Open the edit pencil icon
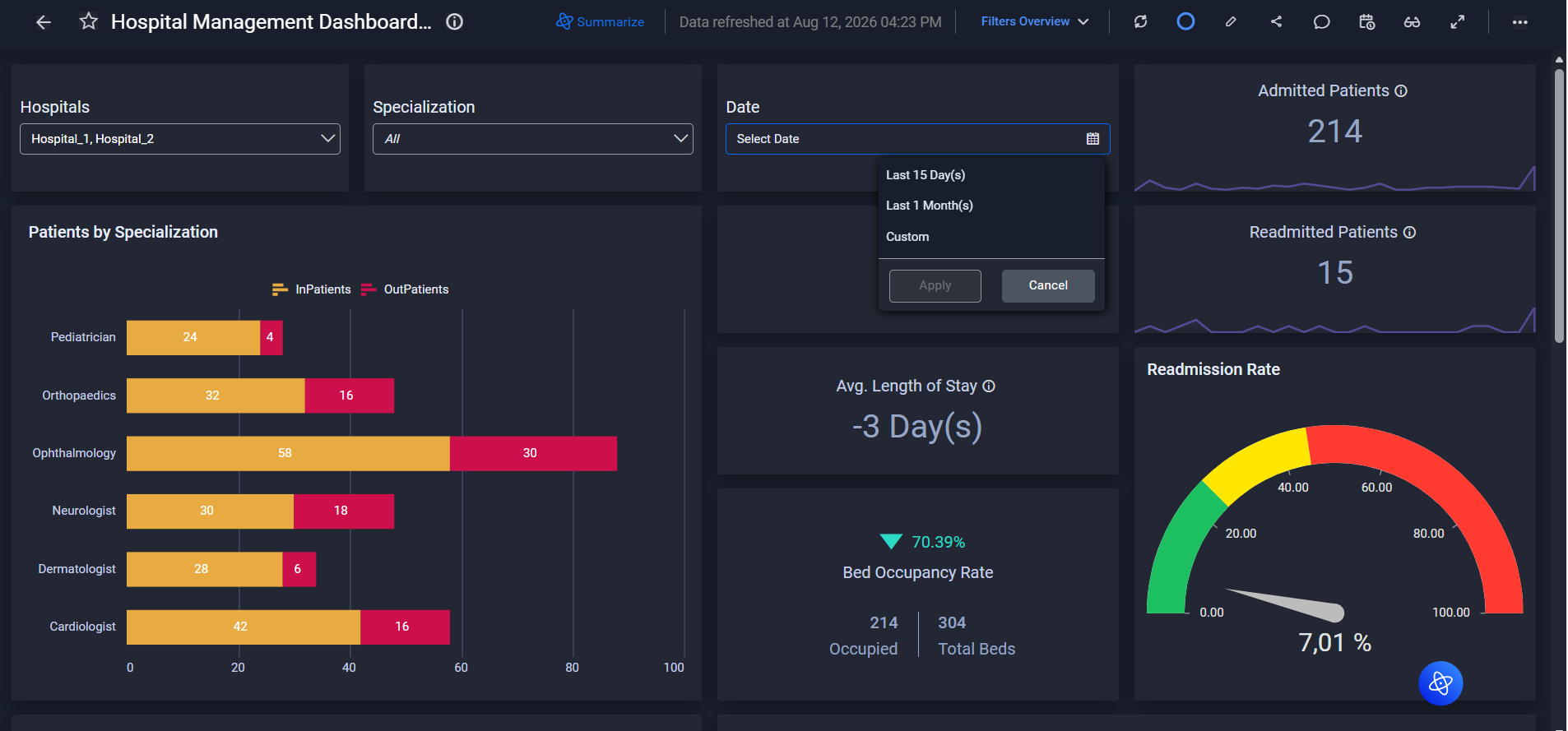Screen dimensions: 1568x731 coord(1231,22)
